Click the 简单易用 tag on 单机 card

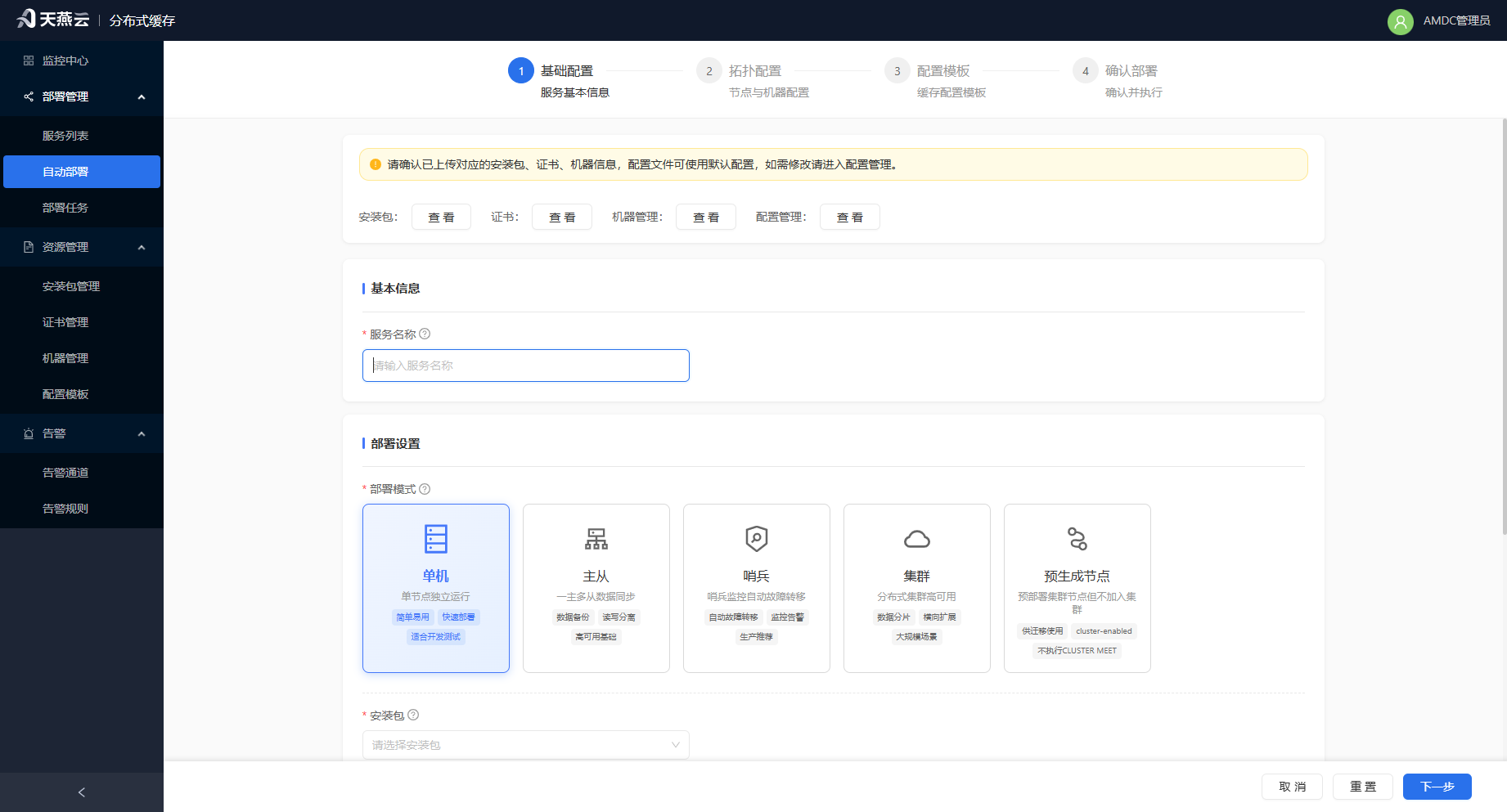(413, 617)
